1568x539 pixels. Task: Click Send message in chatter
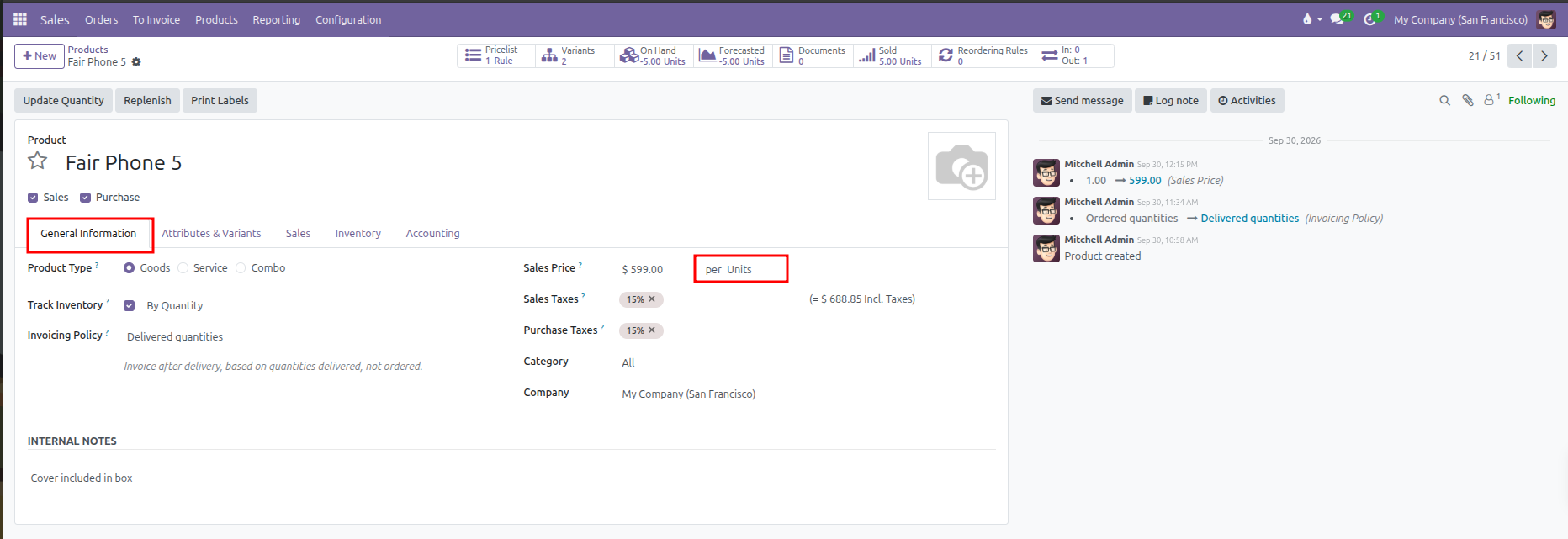tap(1082, 101)
